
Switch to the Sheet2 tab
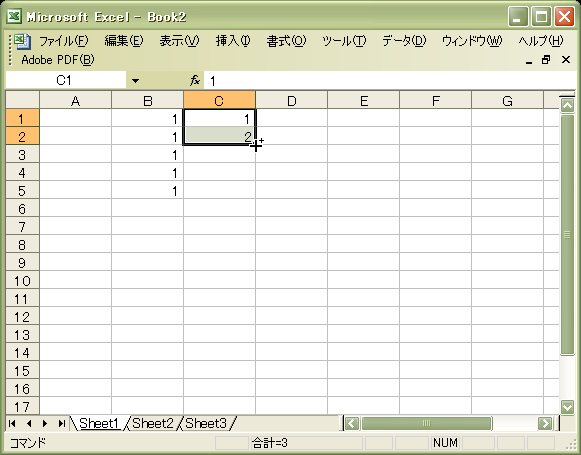tap(153, 423)
